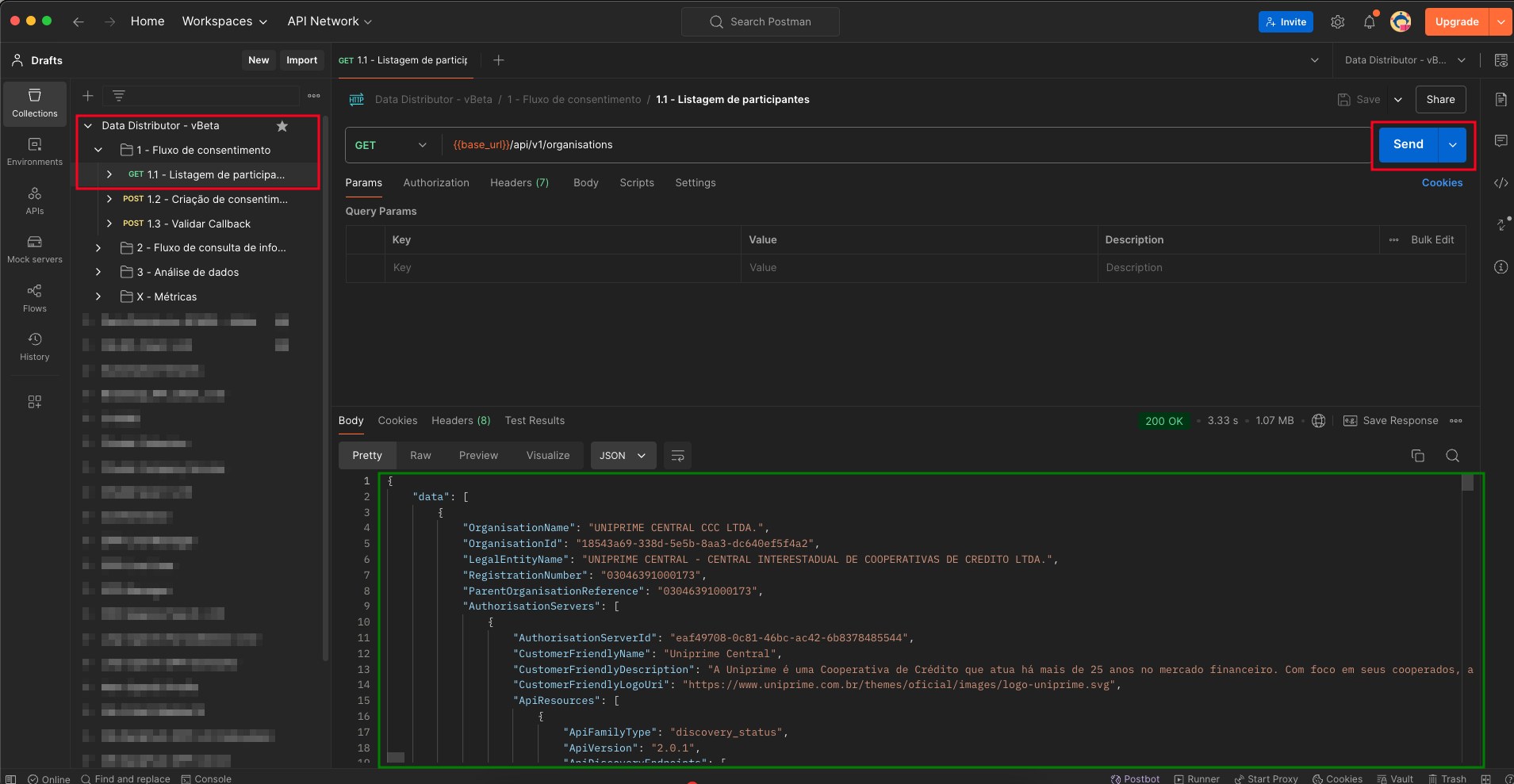Copy response body with copy icon

1417,456
